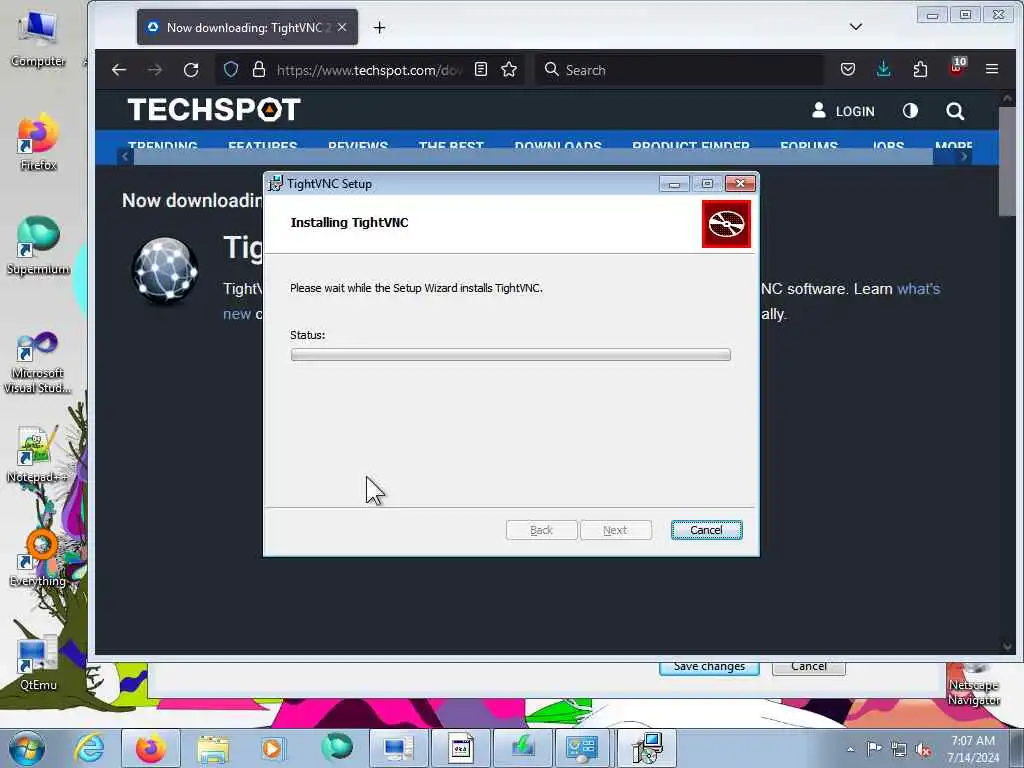This screenshot has height=768, width=1024.
Task: Open the FORUMS nav item
Action: tap(809, 145)
